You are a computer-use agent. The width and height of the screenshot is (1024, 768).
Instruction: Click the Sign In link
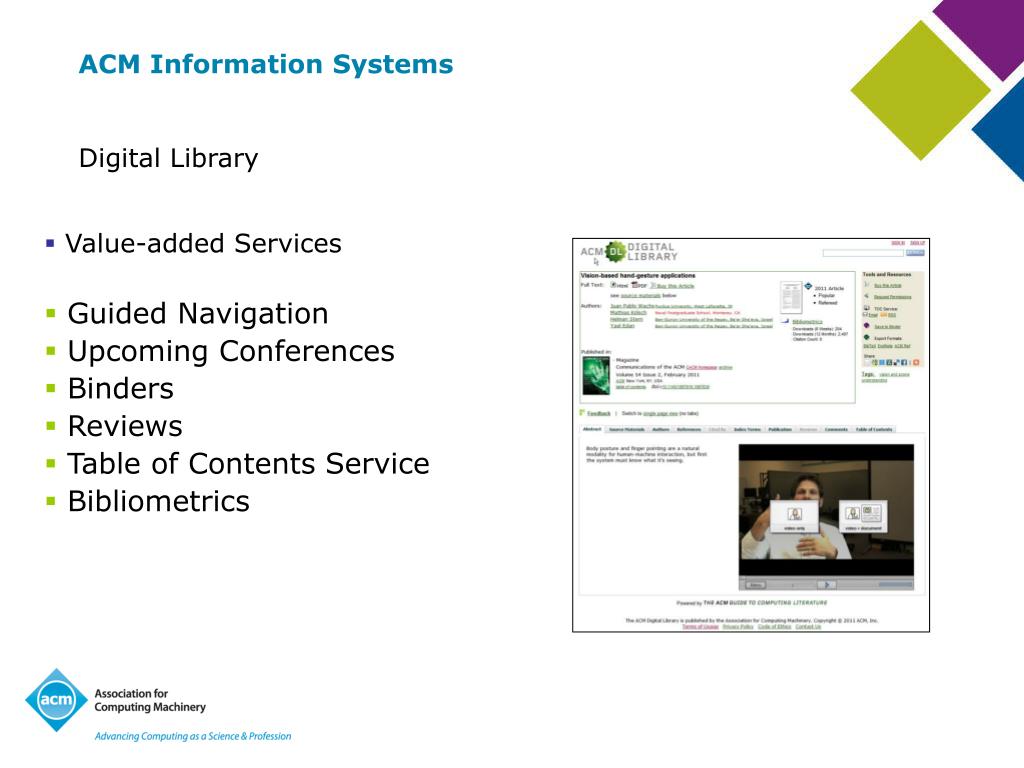pos(899,243)
